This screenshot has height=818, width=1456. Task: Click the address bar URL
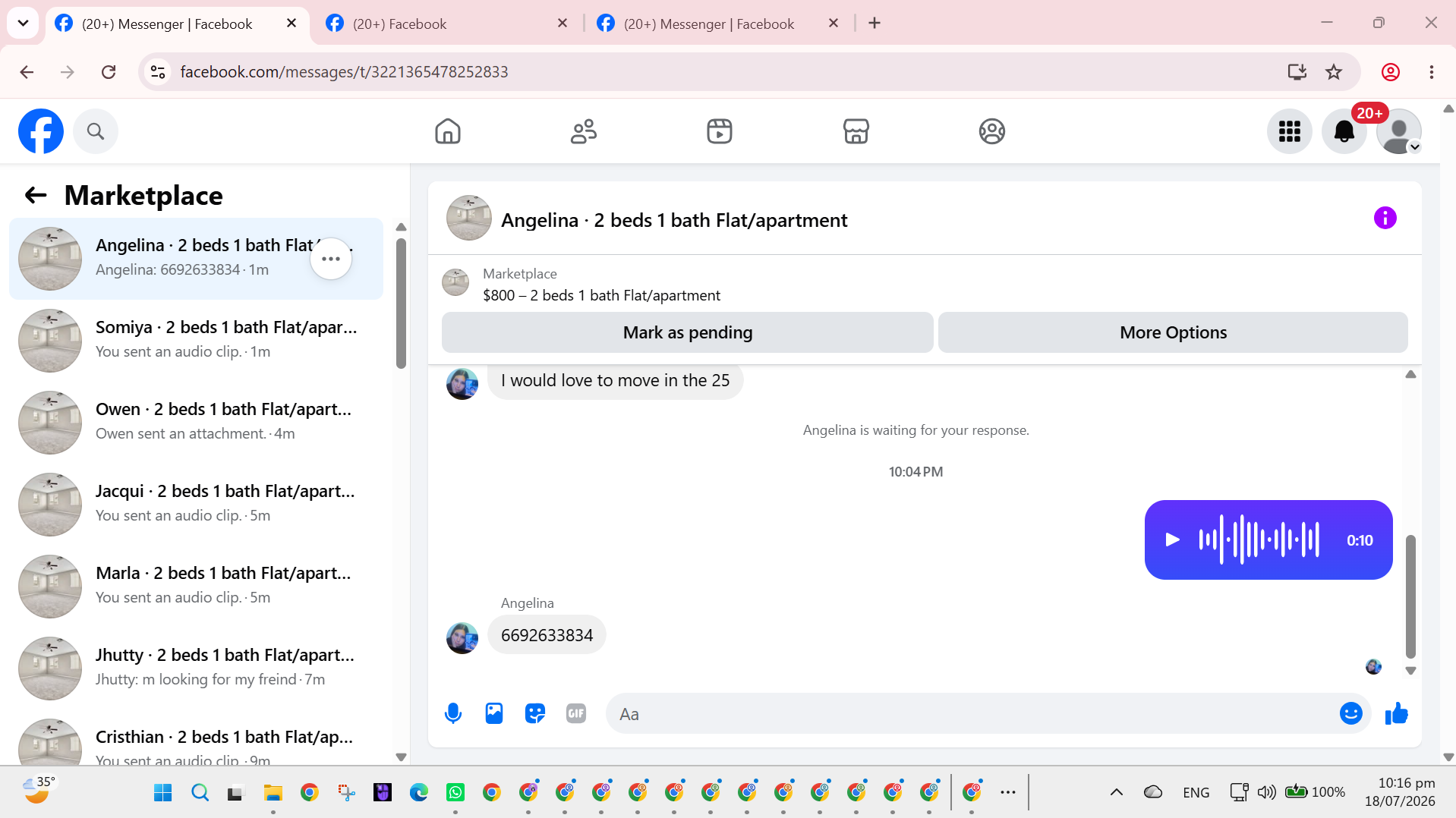(344, 72)
